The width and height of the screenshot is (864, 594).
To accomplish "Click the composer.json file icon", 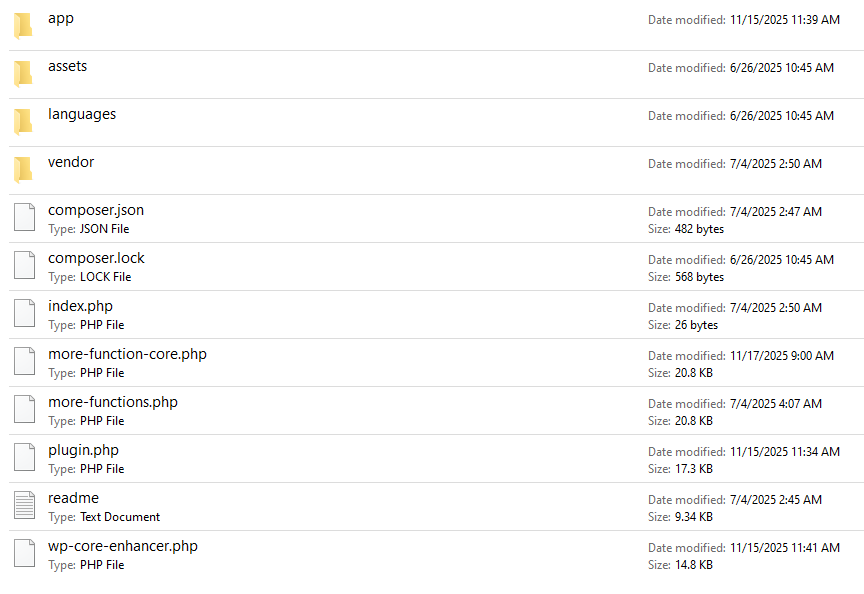I will coord(24,218).
